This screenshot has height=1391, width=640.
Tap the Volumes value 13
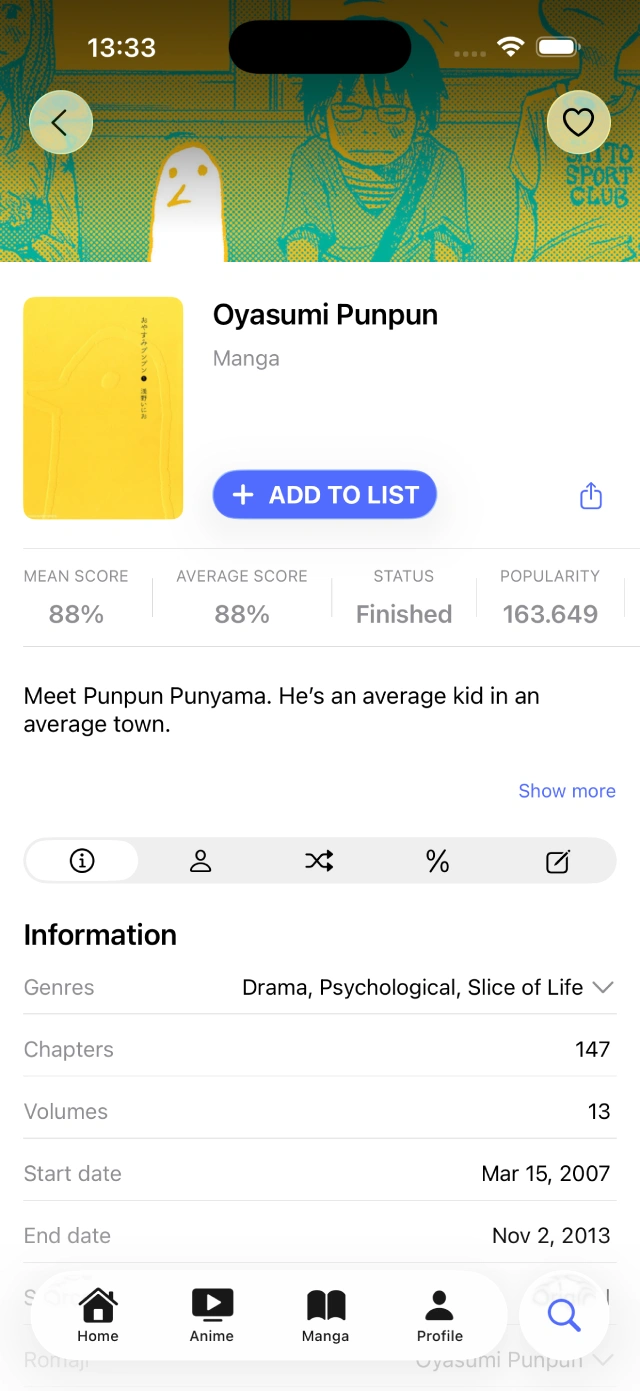pos(599,1111)
